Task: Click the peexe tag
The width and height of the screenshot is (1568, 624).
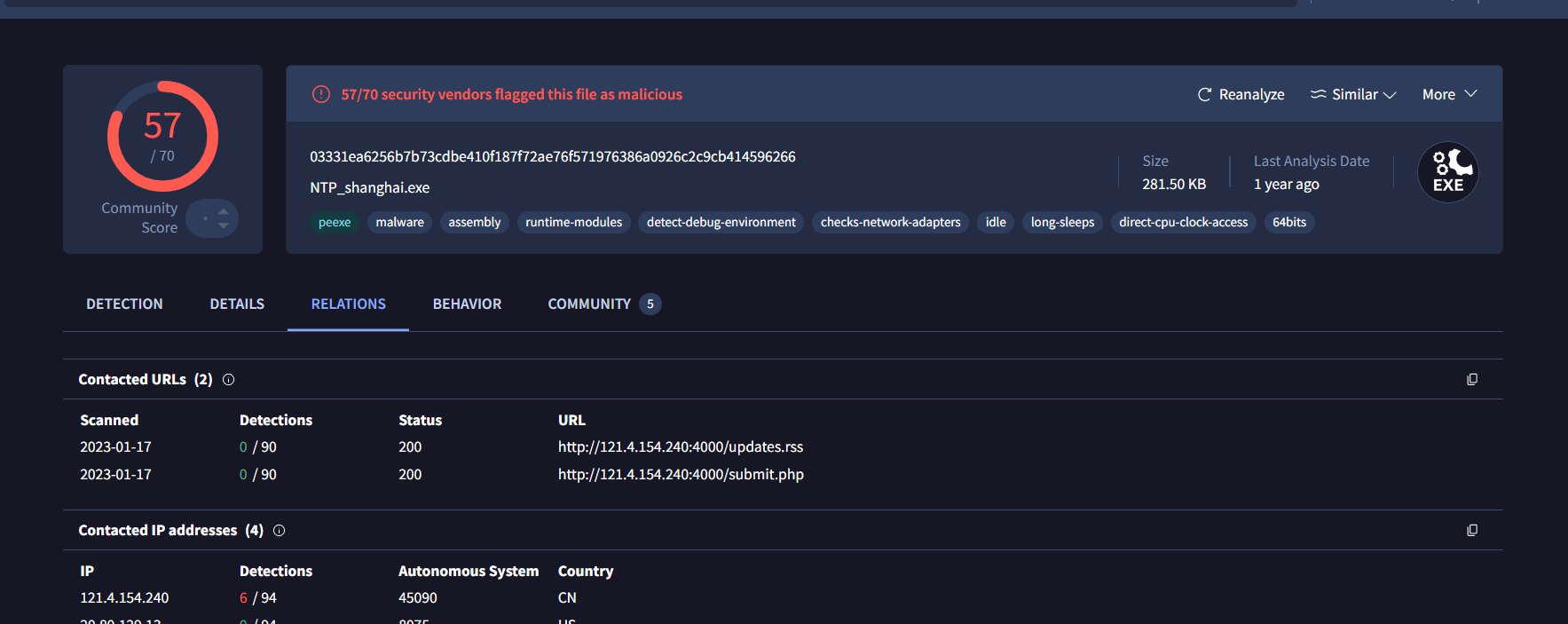Action: 335,222
